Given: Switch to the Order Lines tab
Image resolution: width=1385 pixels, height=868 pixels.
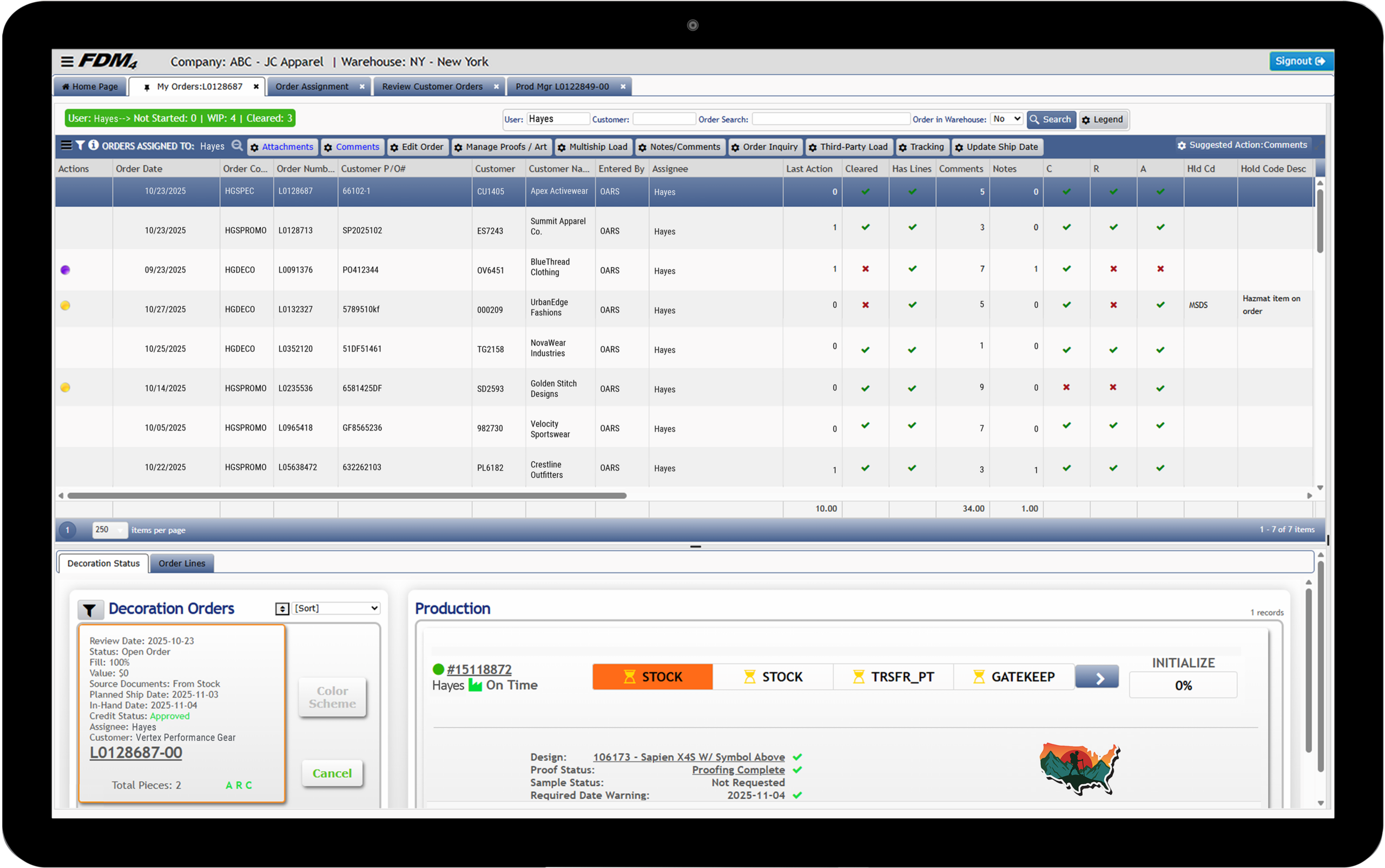Looking at the screenshot, I should [x=181, y=564].
